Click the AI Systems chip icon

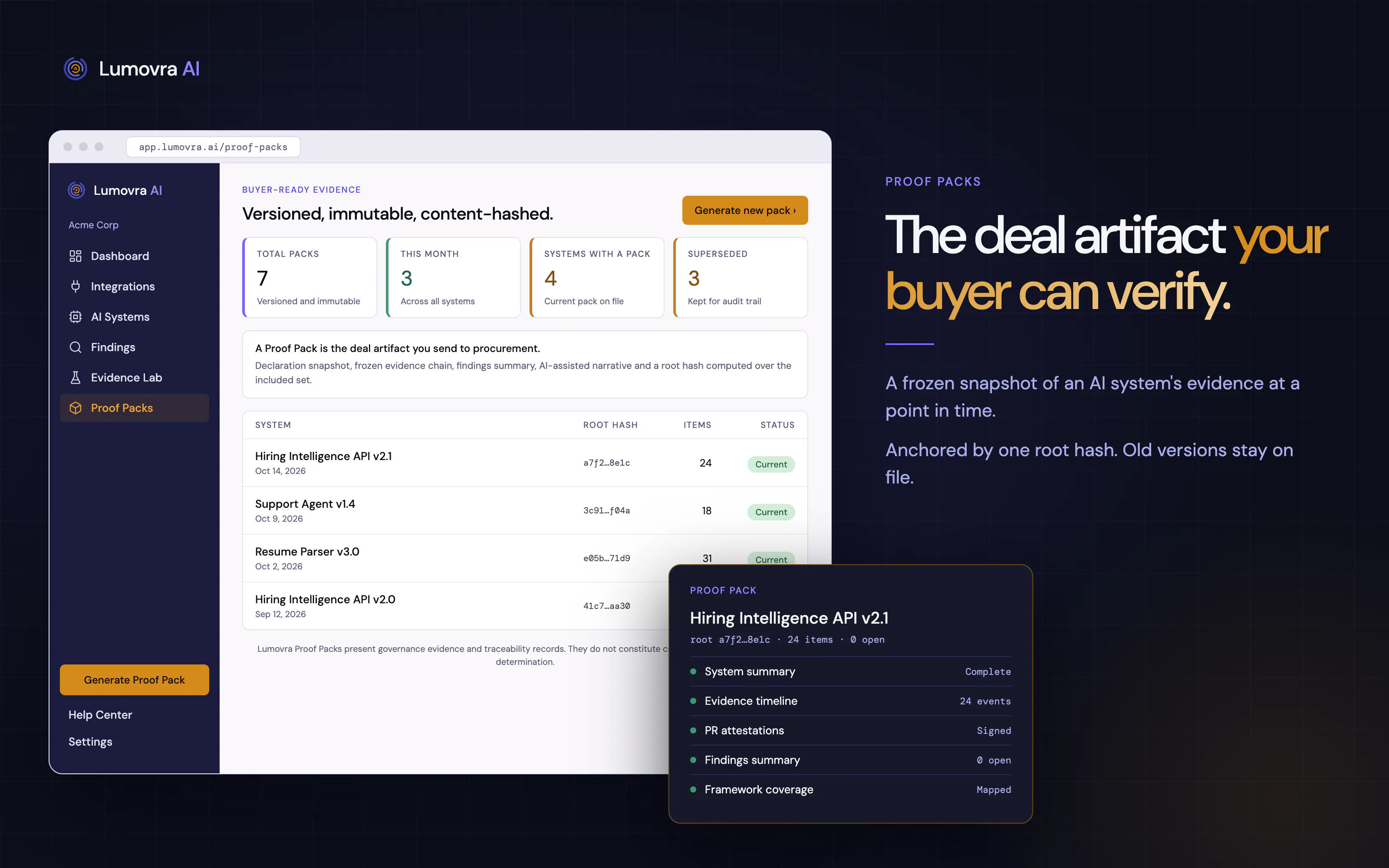pyautogui.click(x=75, y=317)
